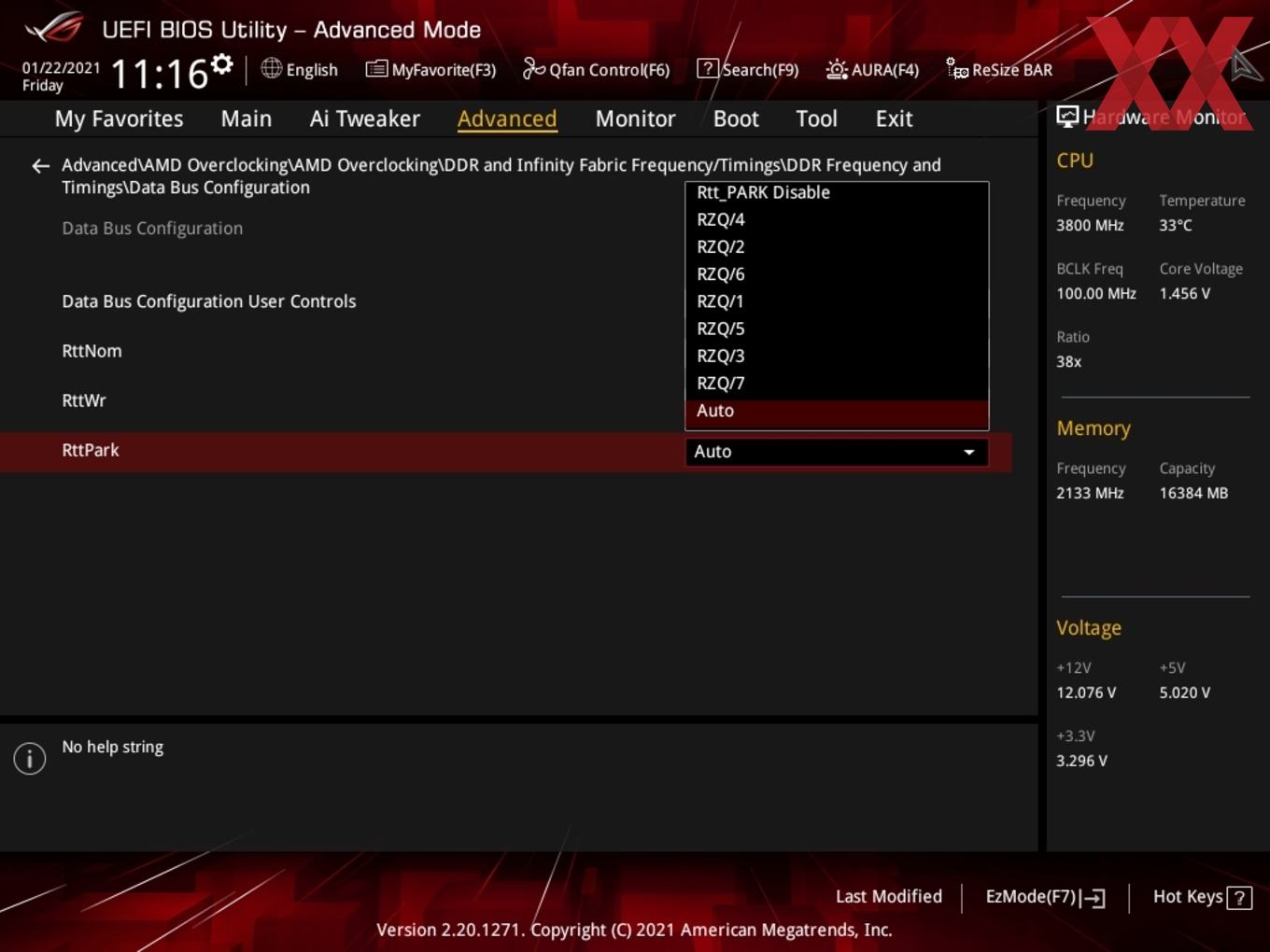Open the My Favorites tab
The image size is (1270, 952).
[119, 119]
